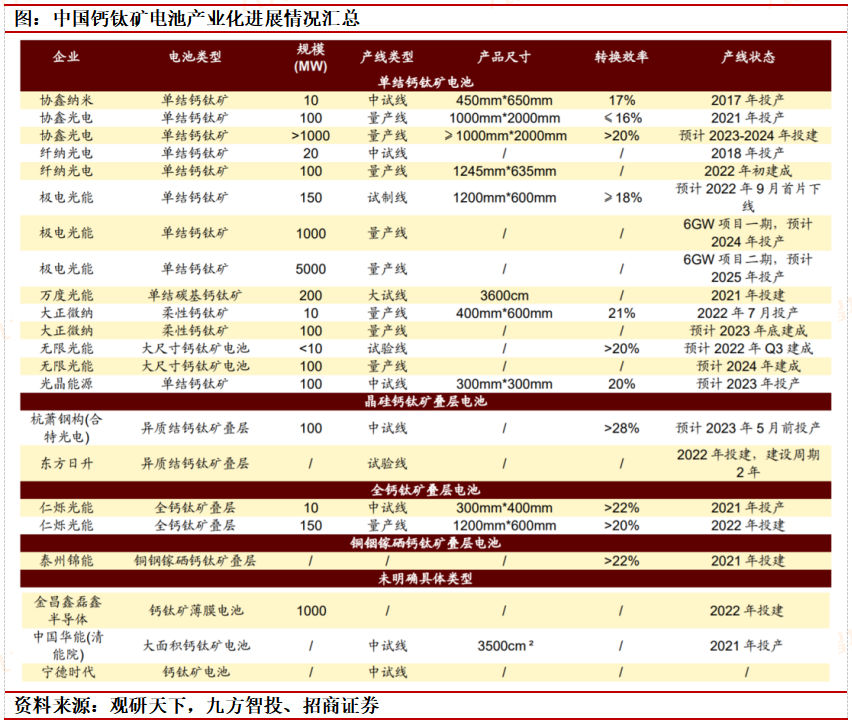Click the 预计2024年建成 status cell
The image size is (852, 722).
point(748,366)
